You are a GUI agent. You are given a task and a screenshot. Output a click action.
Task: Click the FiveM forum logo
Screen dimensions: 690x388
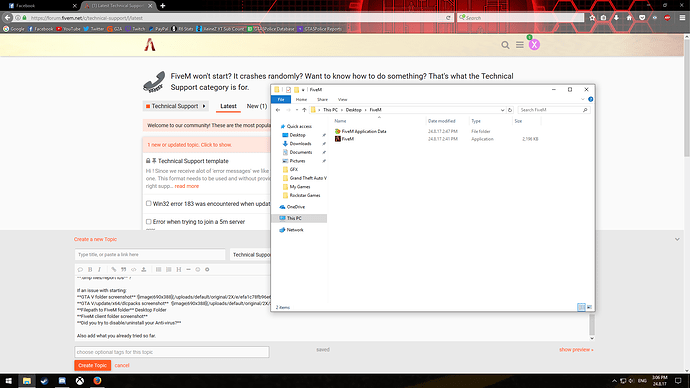pyautogui.click(x=150, y=44)
